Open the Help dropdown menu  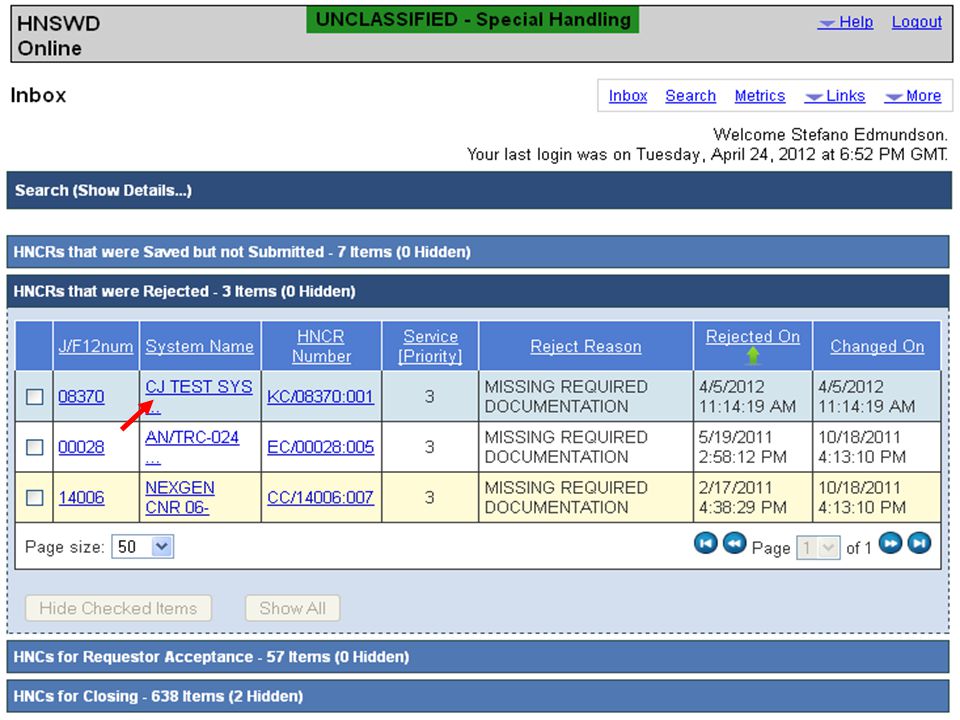pos(846,22)
